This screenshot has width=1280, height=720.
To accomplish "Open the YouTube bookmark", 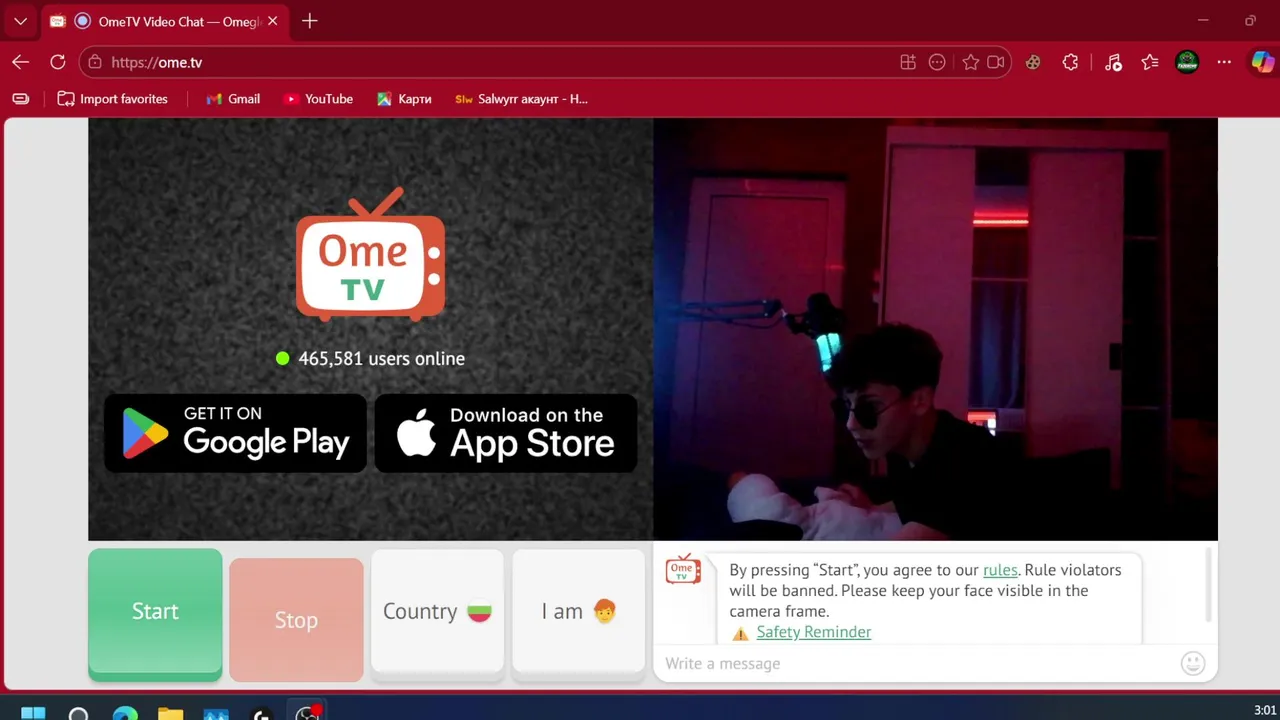I will tap(318, 99).
